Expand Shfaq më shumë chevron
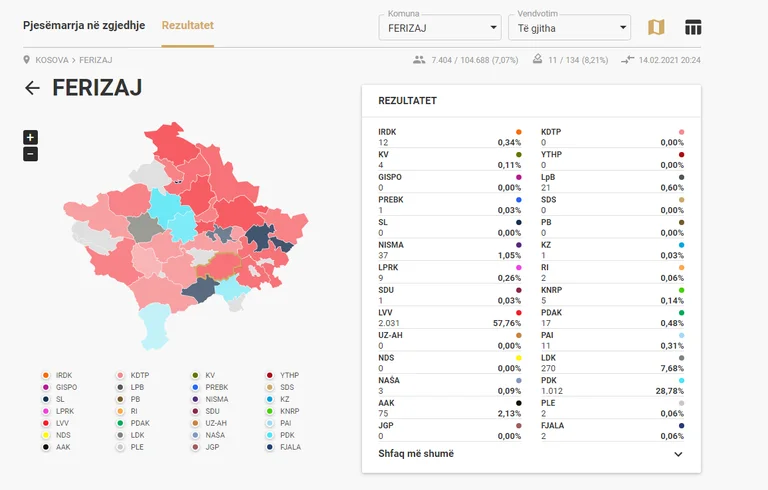Screen dimensions: 768x490 click(x=678, y=454)
